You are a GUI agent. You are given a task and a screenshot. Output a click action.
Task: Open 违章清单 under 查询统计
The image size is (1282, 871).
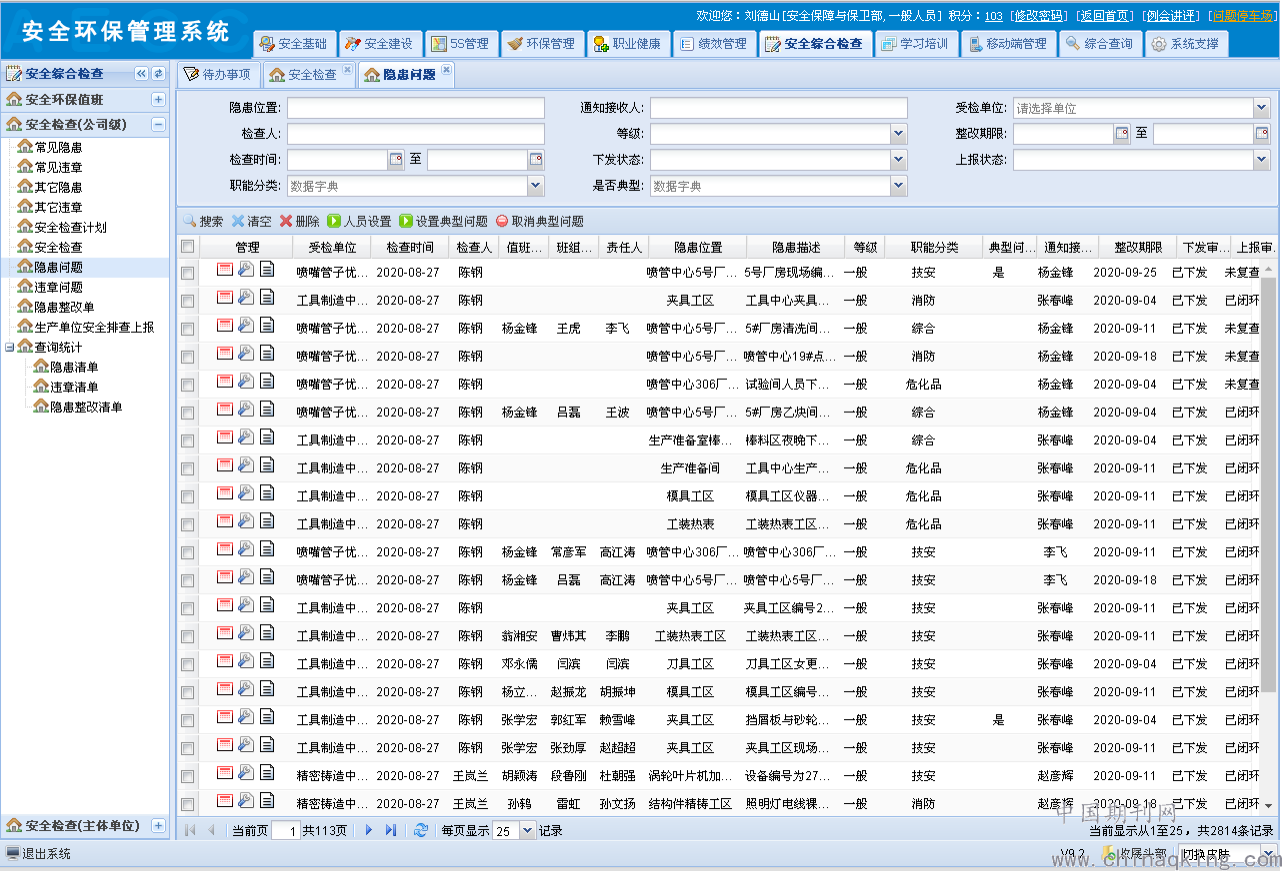(x=74, y=387)
